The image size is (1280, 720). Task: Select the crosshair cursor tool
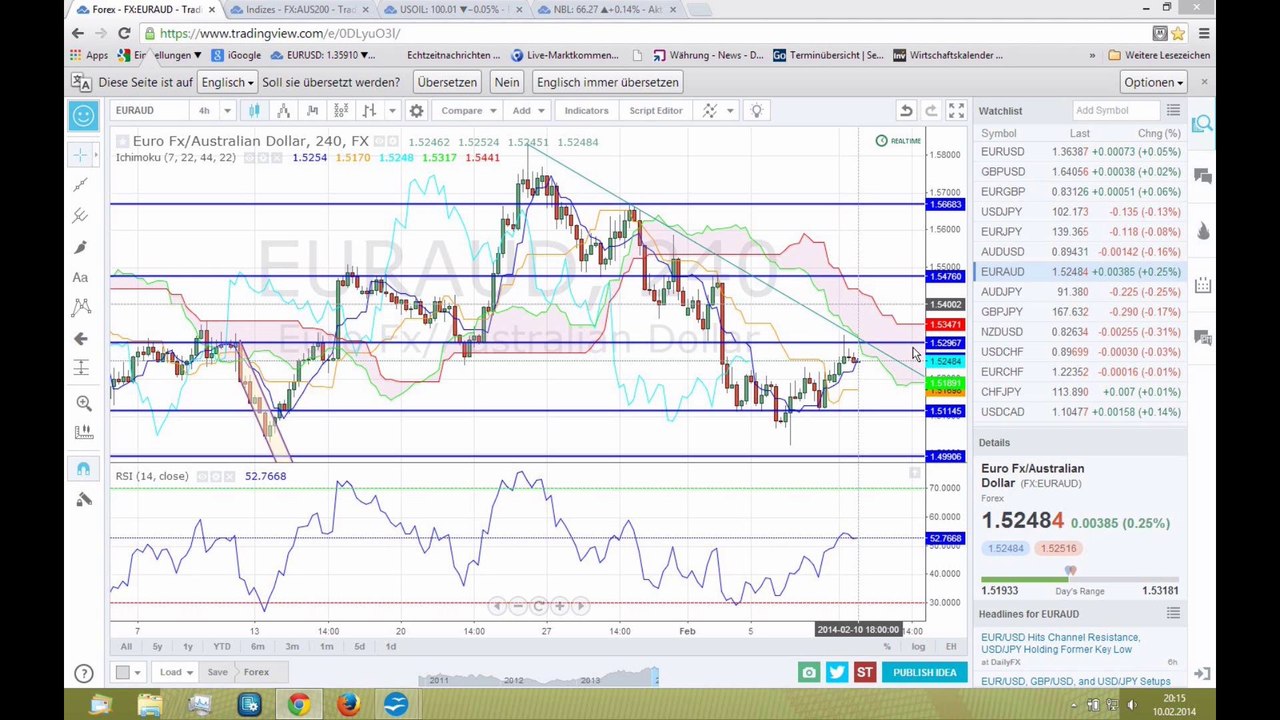82,154
